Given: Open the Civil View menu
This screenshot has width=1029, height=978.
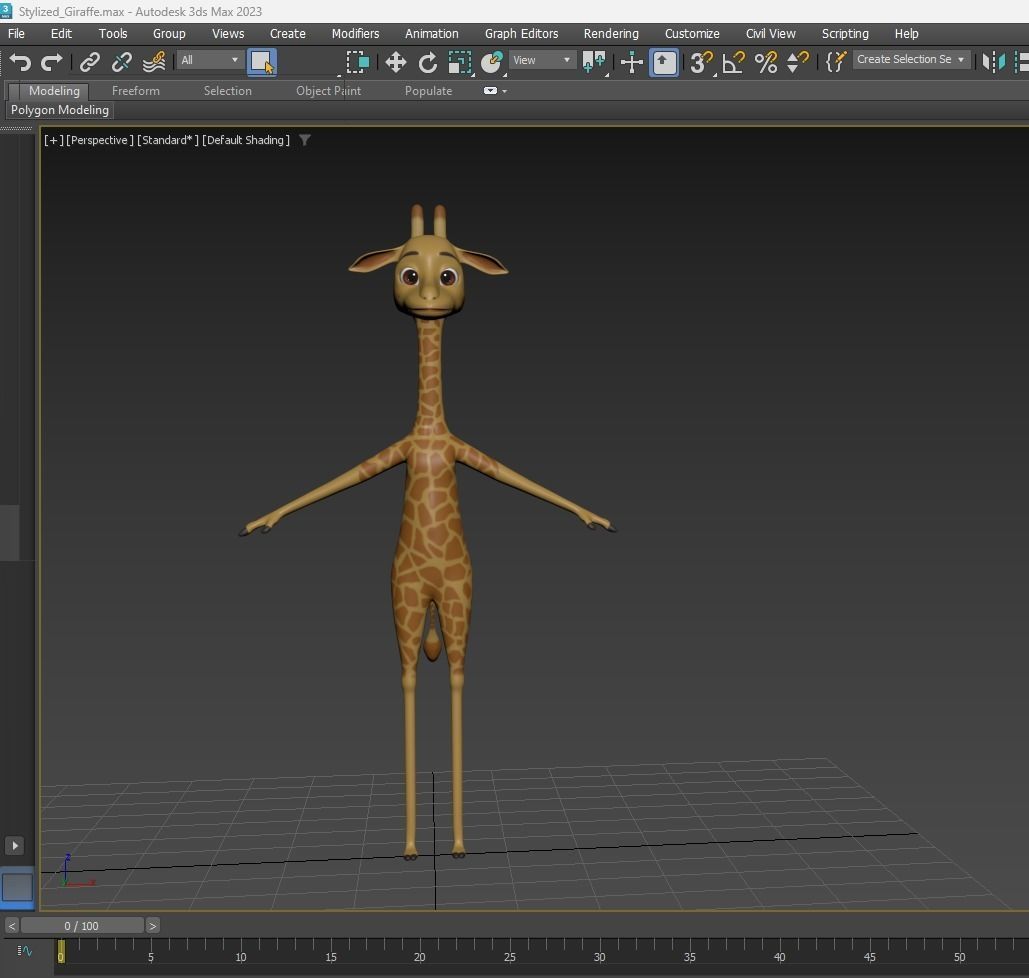Looking at the screenshot, I should tap(770, 33).
